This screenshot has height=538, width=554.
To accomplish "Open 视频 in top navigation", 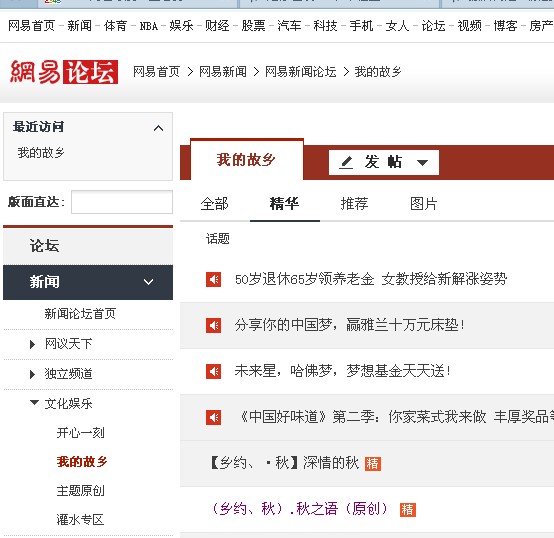I will tap(470, 26).
